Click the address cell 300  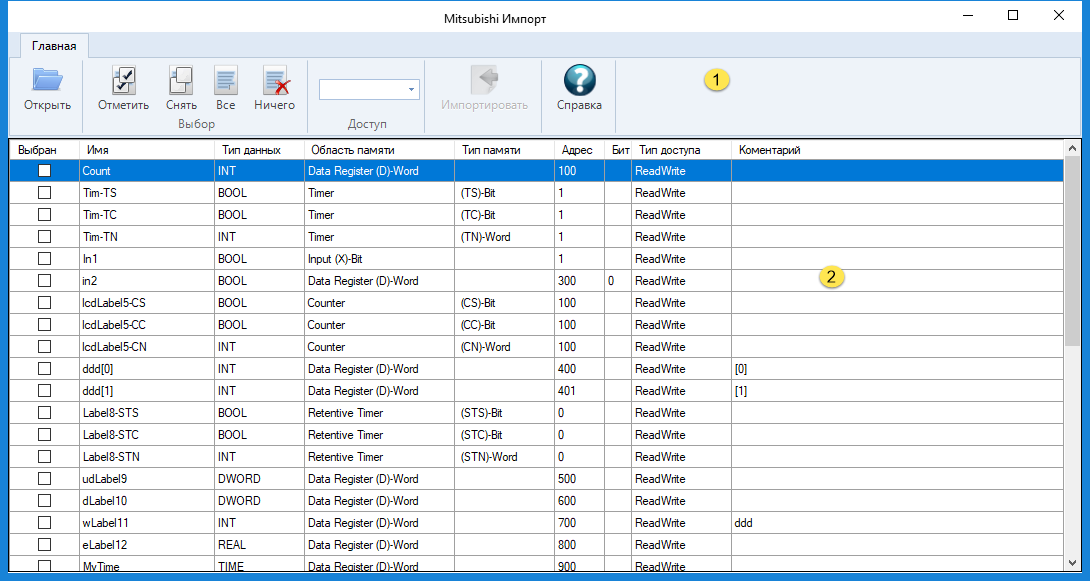[579, 281]
